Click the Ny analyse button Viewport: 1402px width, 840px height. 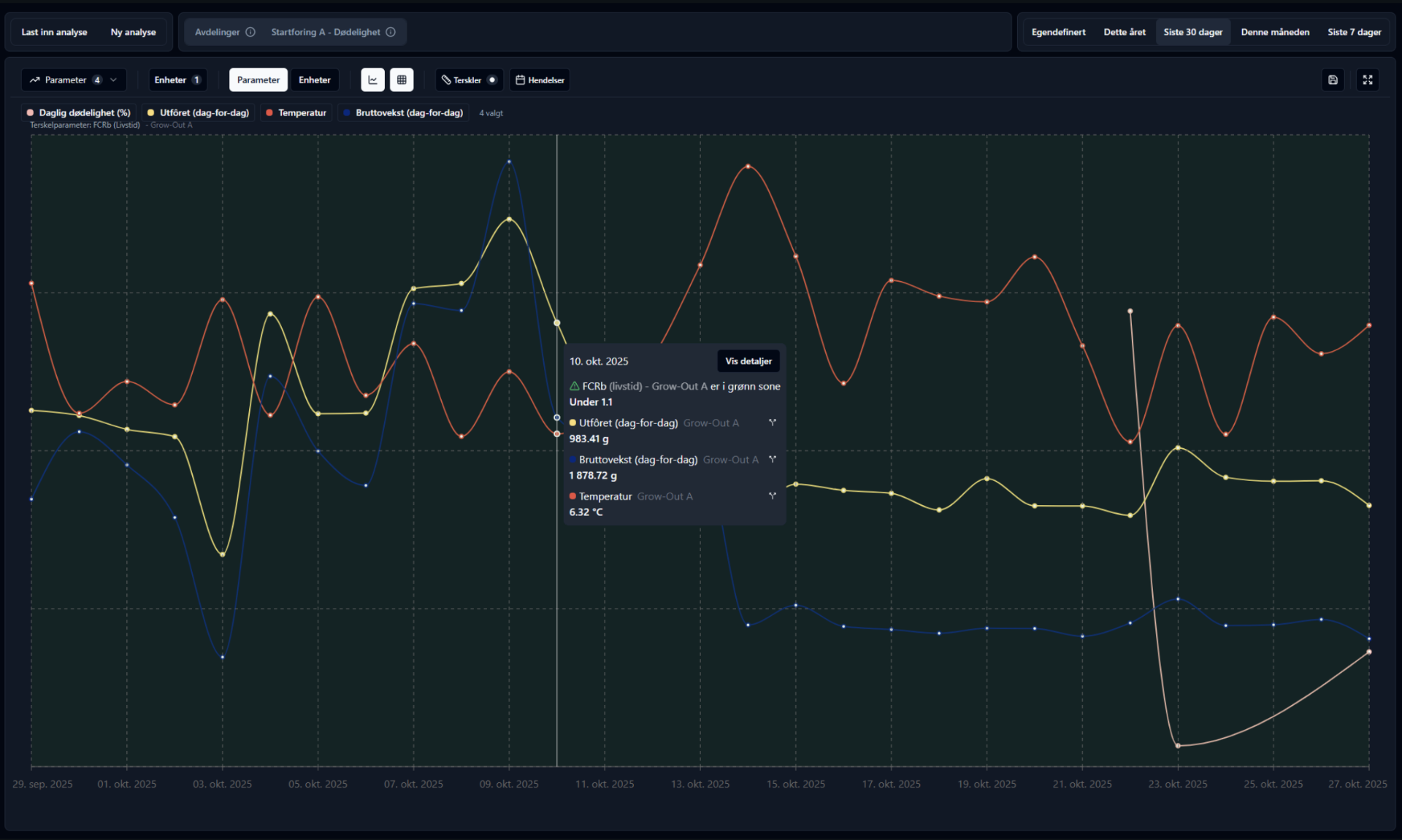[133, 32]
